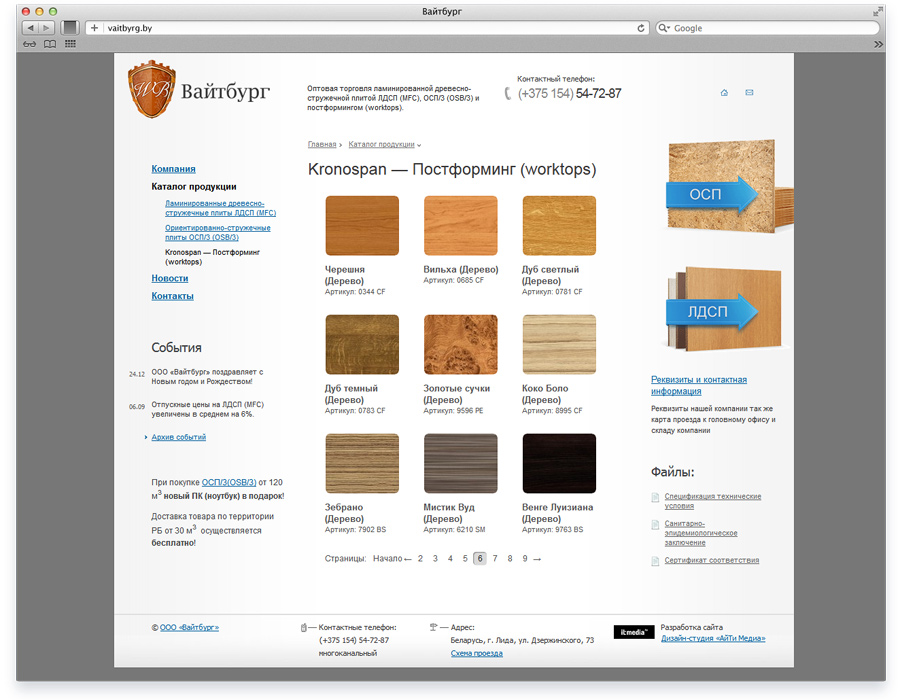Open Ламинированные древесно-стружечные плиты ЛДСП link
Image resolution: width=900 pixels, height=700 pixels.
coord(220,208)
